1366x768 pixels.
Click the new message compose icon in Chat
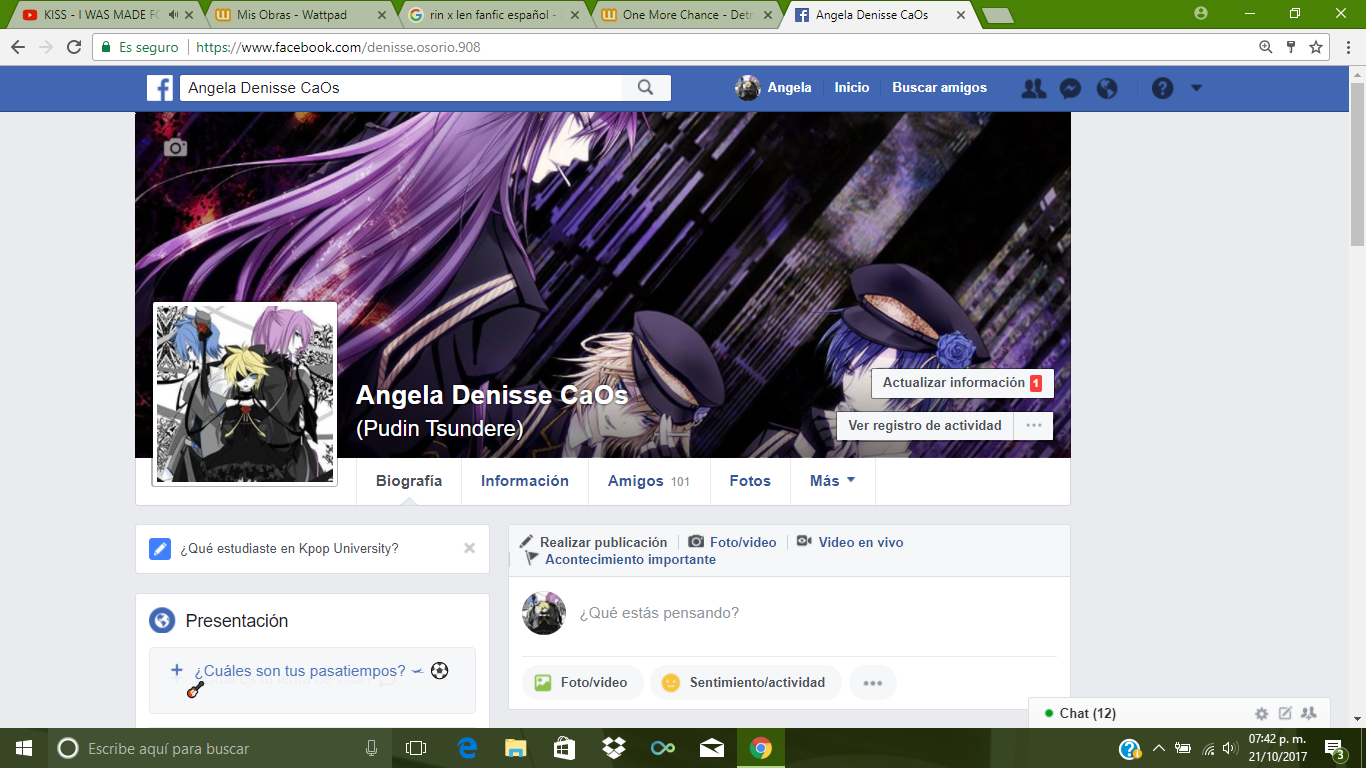click(x=1286, y=713)
